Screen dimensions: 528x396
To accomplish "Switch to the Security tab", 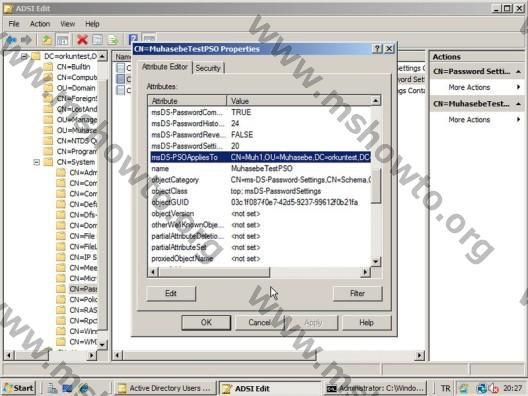I will (208, 68).
